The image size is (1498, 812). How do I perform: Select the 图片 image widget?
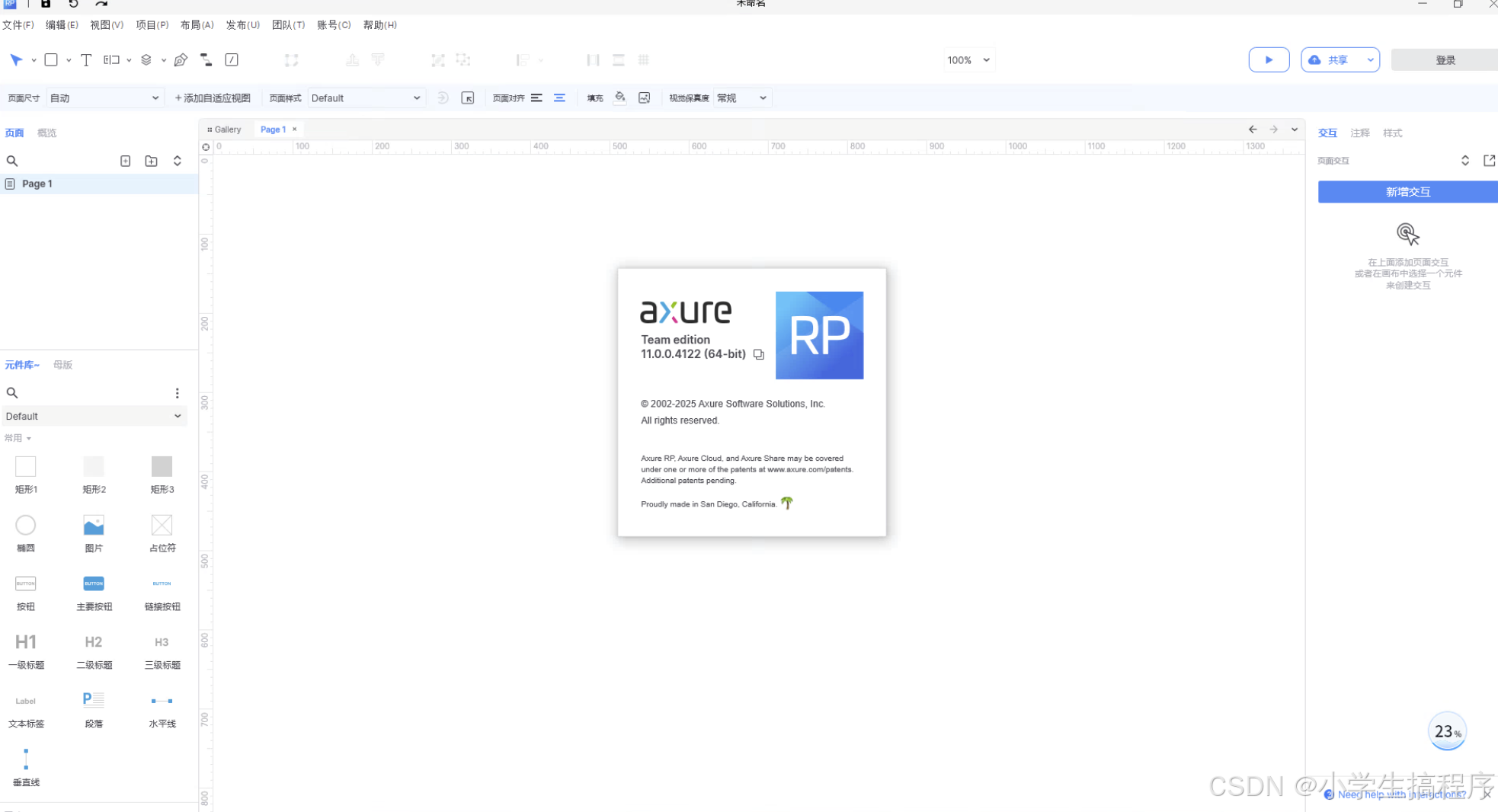coord(94,532)
